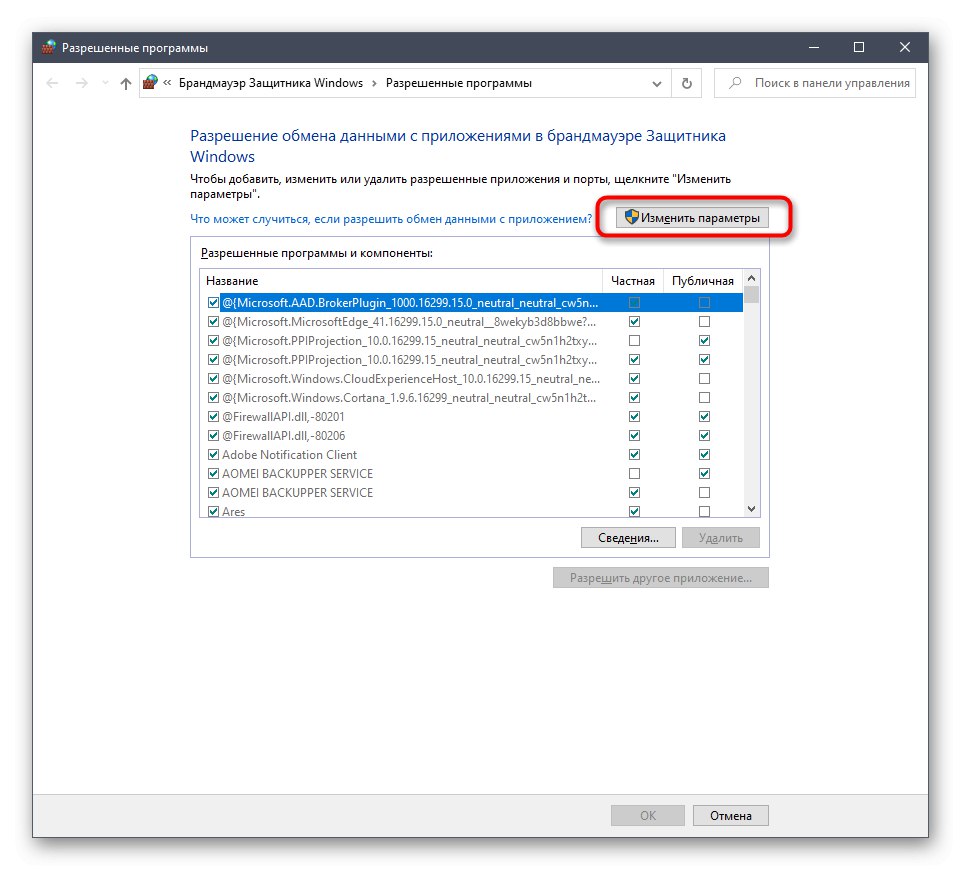Open the Сведения... dialog
Screen dimensions: 961x870
(628, 537)
